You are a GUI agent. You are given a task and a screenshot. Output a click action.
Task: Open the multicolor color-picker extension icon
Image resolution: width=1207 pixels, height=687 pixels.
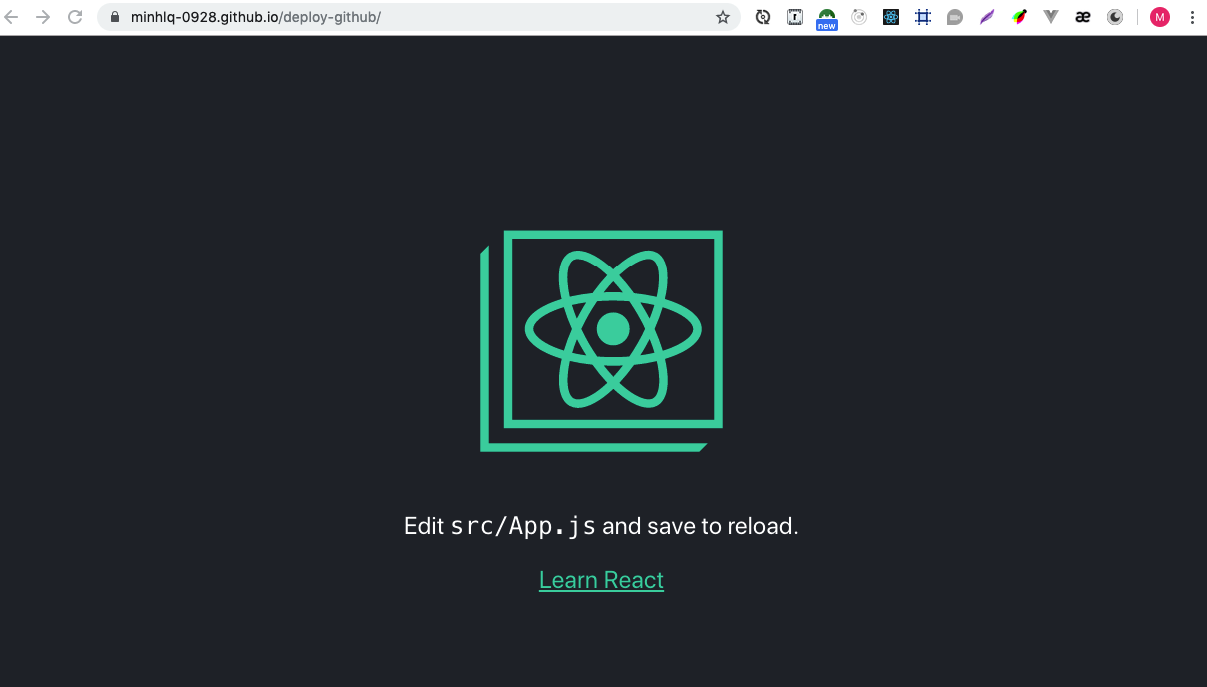pyautogui.click(x=1019, y=17)
